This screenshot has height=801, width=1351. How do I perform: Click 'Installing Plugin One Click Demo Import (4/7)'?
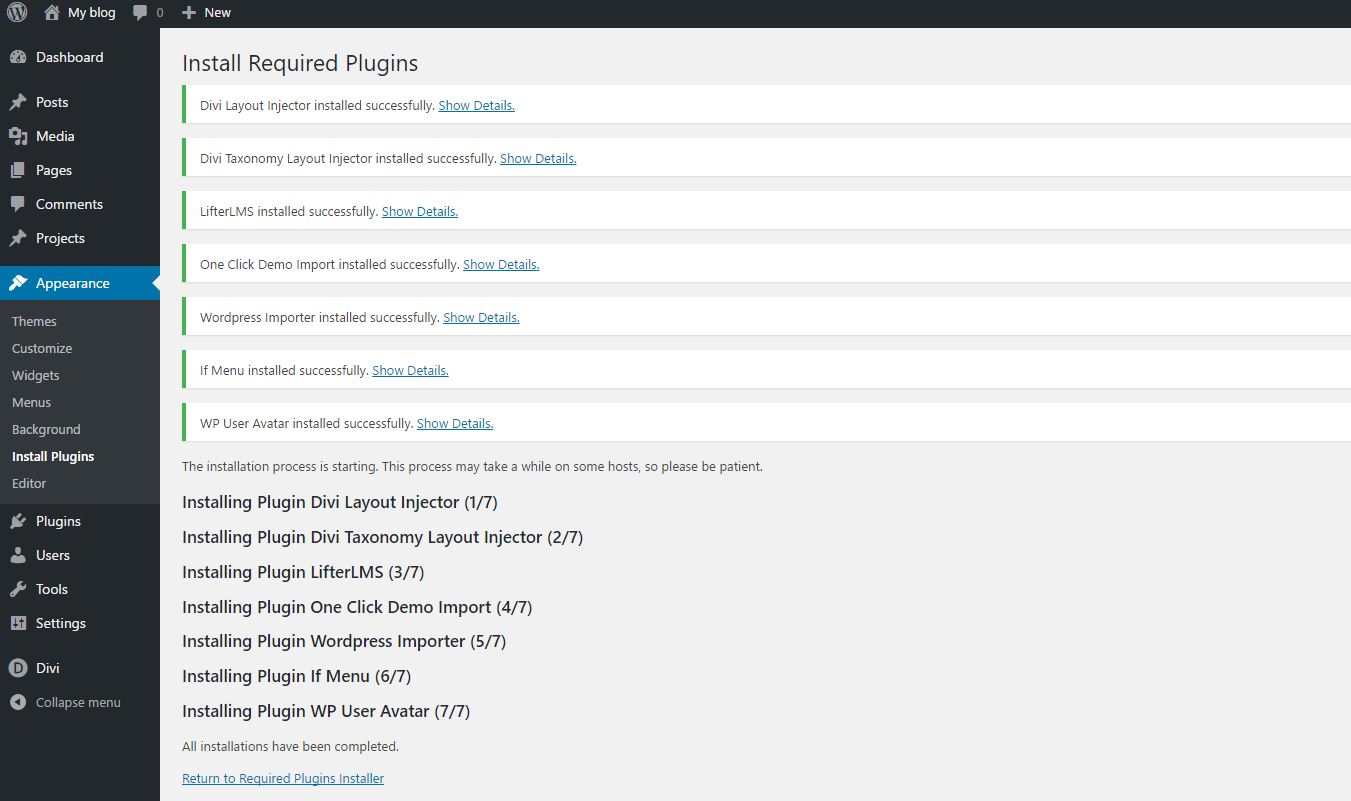click(357, 607)
